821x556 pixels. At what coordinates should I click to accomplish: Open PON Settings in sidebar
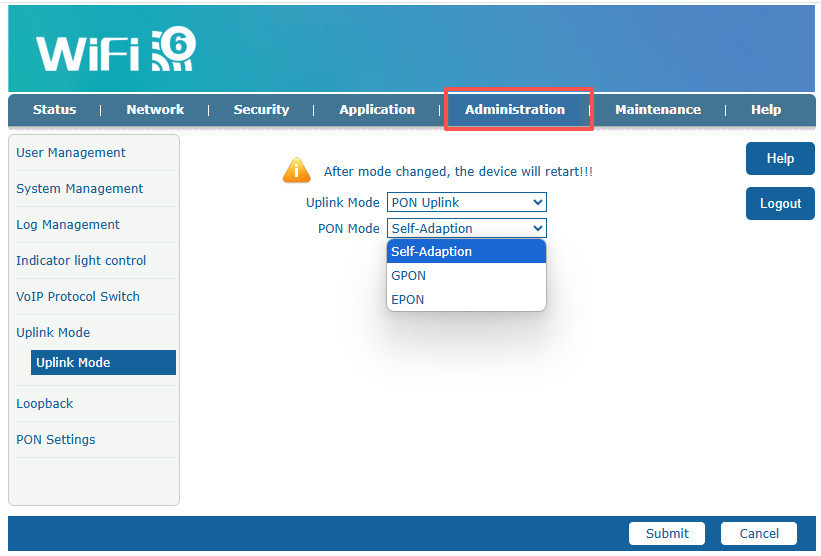[56, 440]
